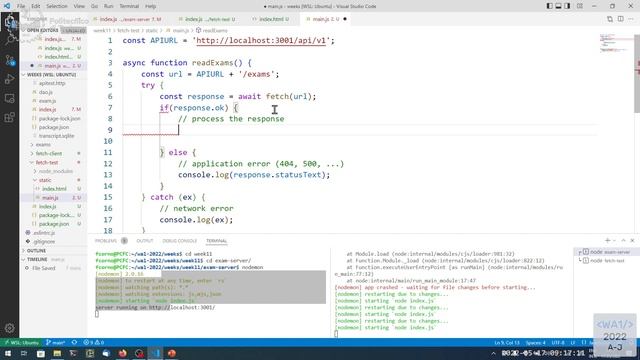Switch to index.js fetch-test editor tab

coord(210,19)
